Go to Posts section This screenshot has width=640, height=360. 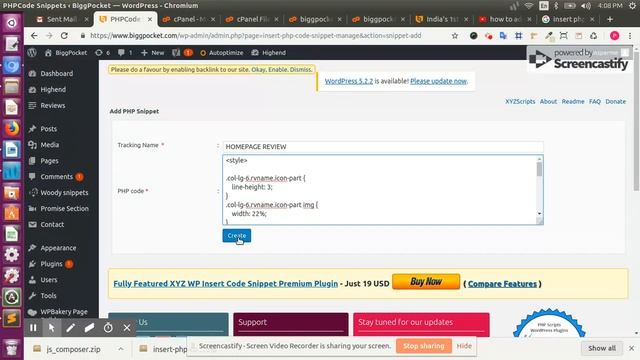tap(49, 129)
